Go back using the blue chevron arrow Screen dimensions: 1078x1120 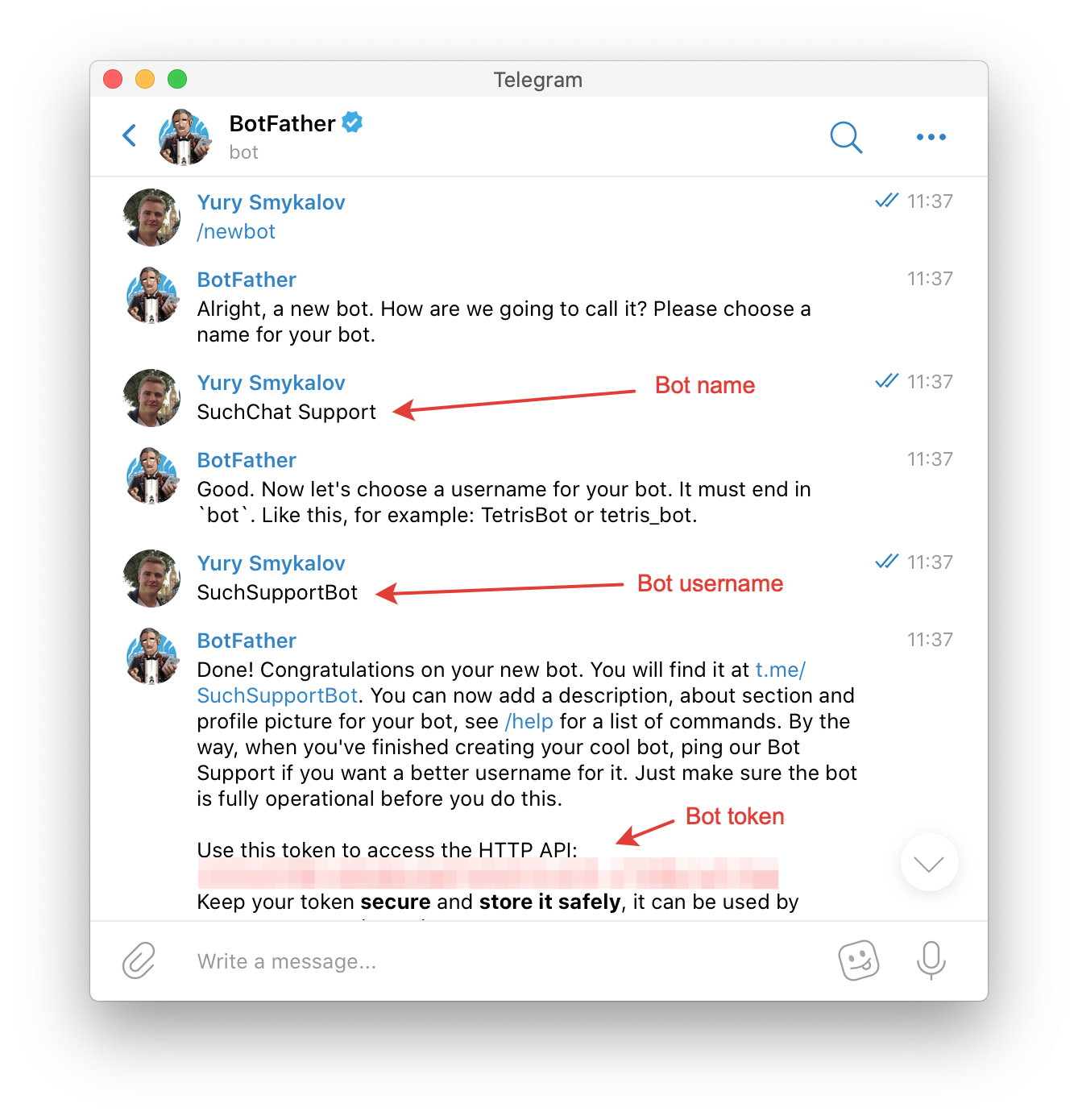coord(129,135)
